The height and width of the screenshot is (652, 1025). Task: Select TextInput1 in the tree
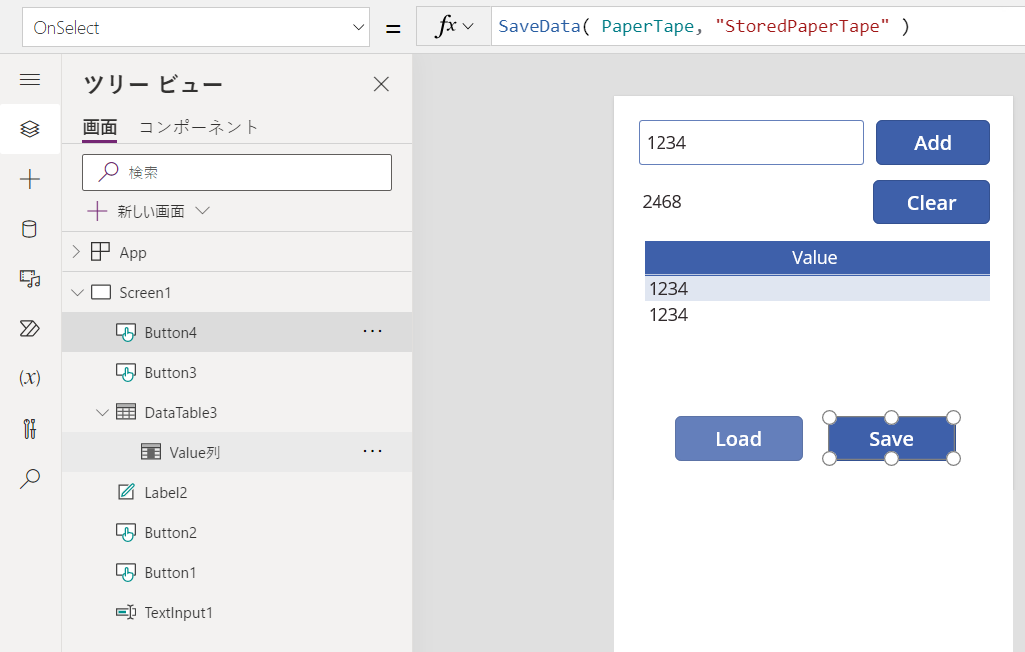point(178,613)
